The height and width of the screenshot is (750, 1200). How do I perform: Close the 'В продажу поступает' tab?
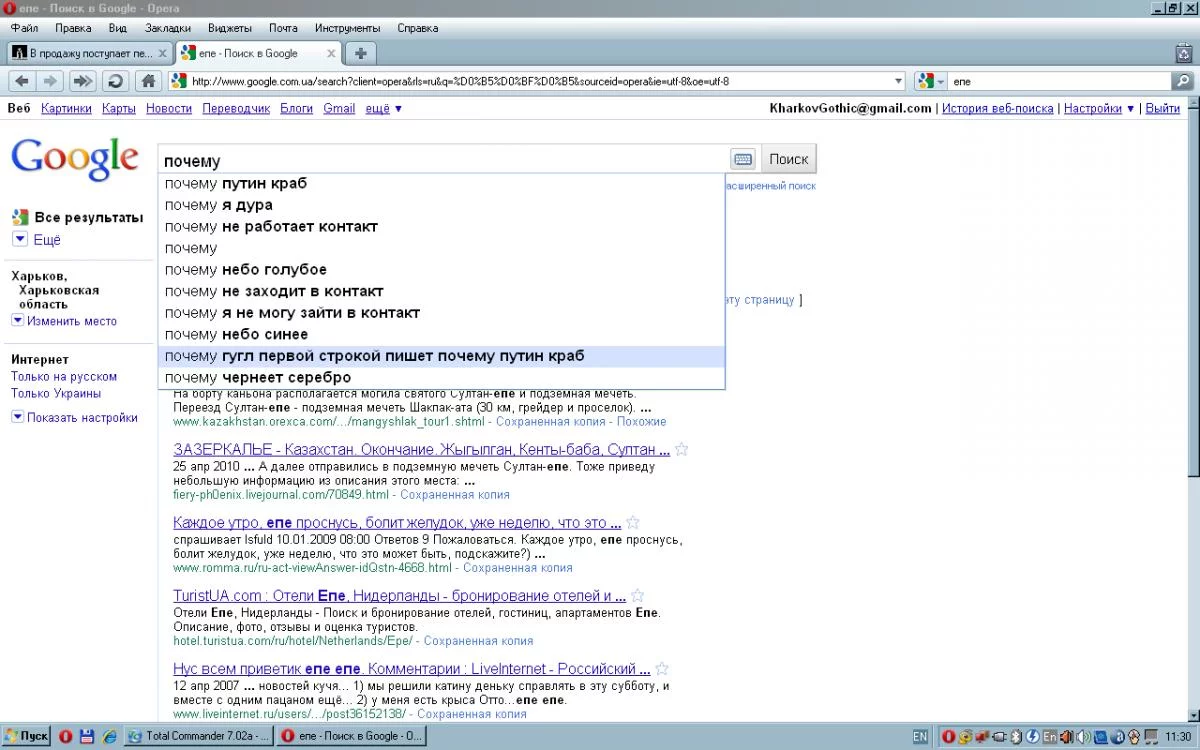[x=163, y=53]
